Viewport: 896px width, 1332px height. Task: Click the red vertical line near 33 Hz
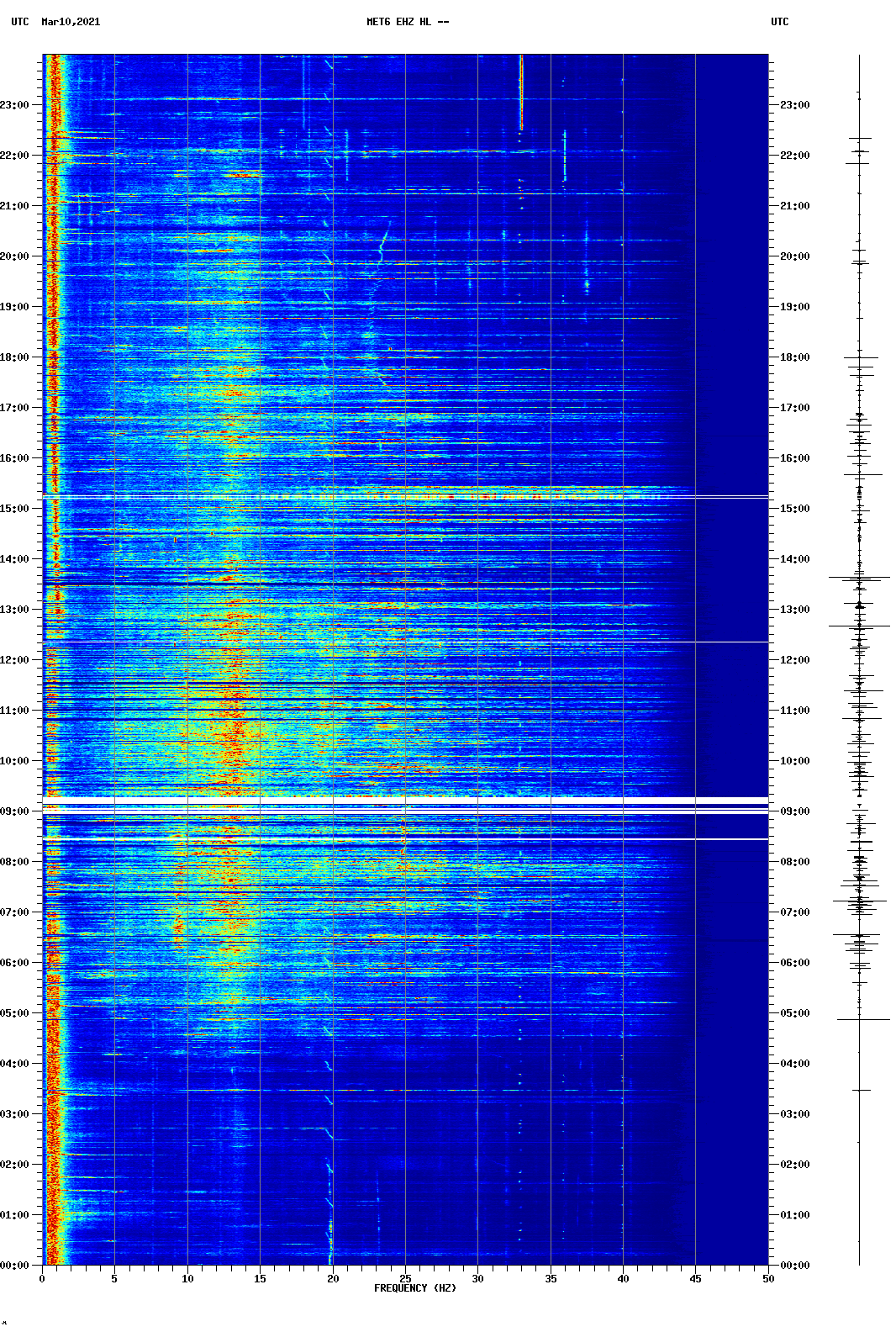pos(521,92)
